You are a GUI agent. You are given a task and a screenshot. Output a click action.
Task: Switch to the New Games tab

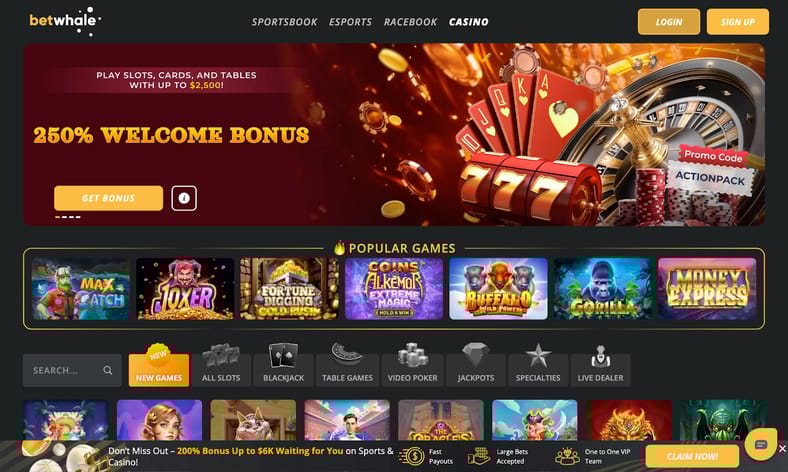coord(159,365)
